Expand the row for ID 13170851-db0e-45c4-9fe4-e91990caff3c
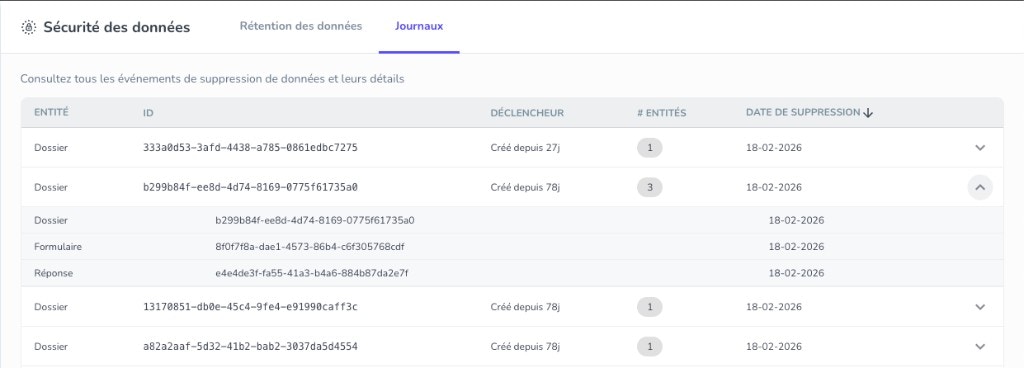Viewport: 1024px width, 368px height. coord(980,307)
